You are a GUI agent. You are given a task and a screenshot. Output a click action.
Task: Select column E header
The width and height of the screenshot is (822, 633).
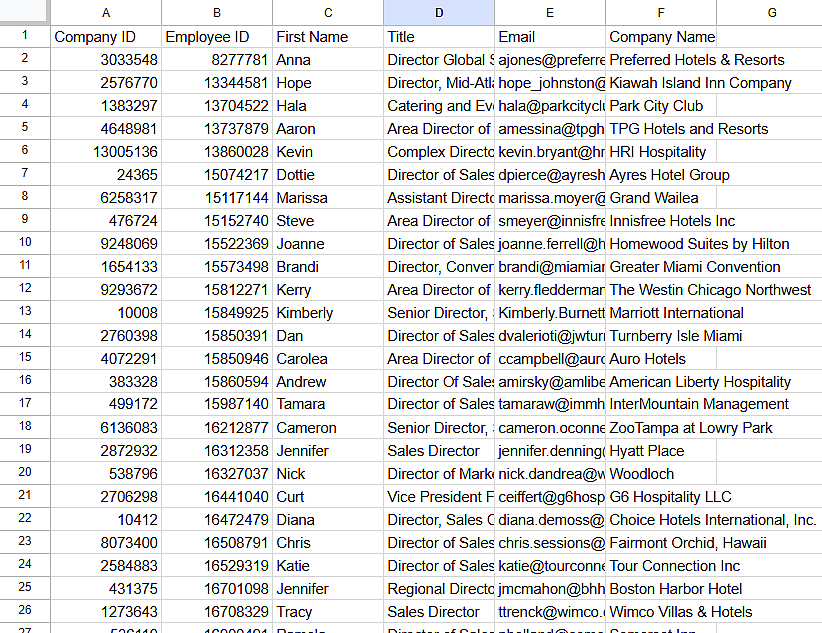(549, 13)
